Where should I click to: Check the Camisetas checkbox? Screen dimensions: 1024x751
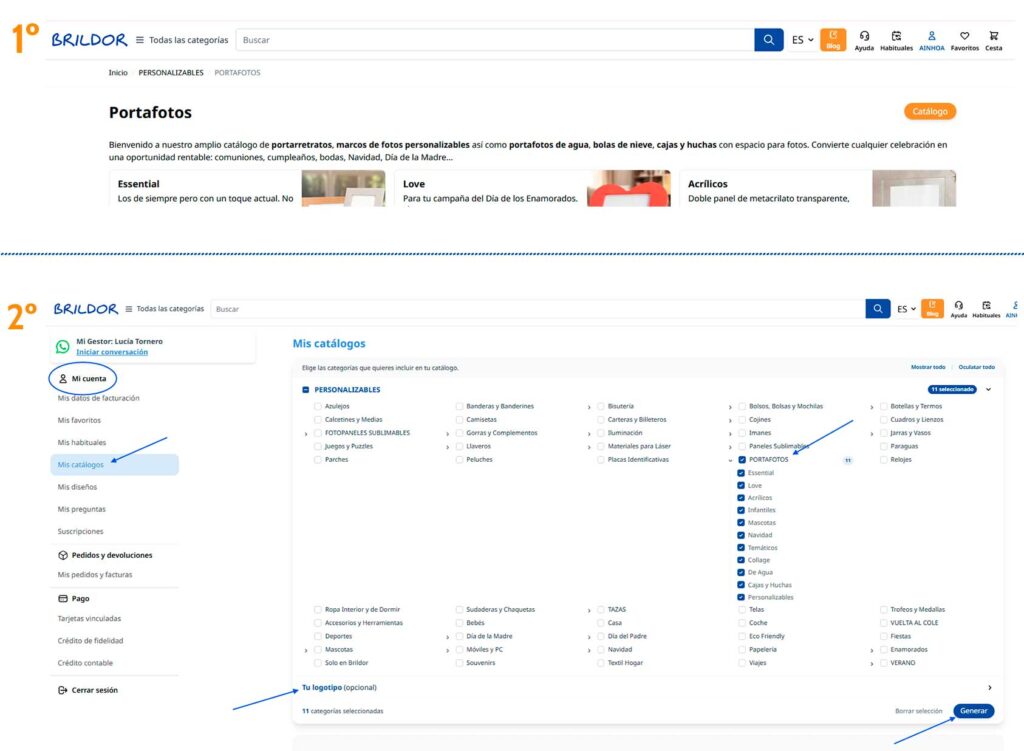[459, 420]
